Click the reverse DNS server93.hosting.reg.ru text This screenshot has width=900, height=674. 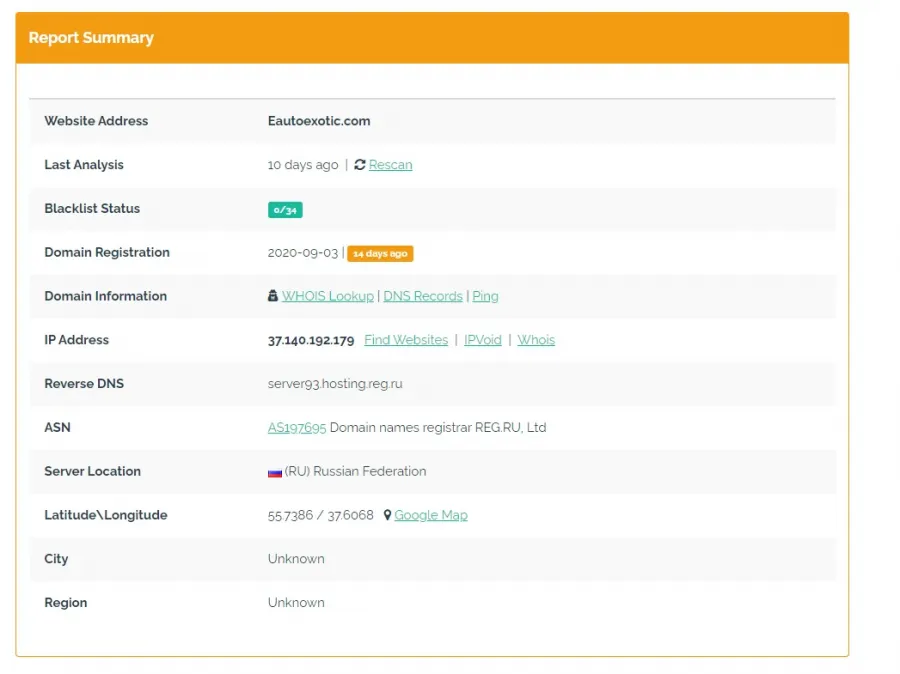coord(335,384)
